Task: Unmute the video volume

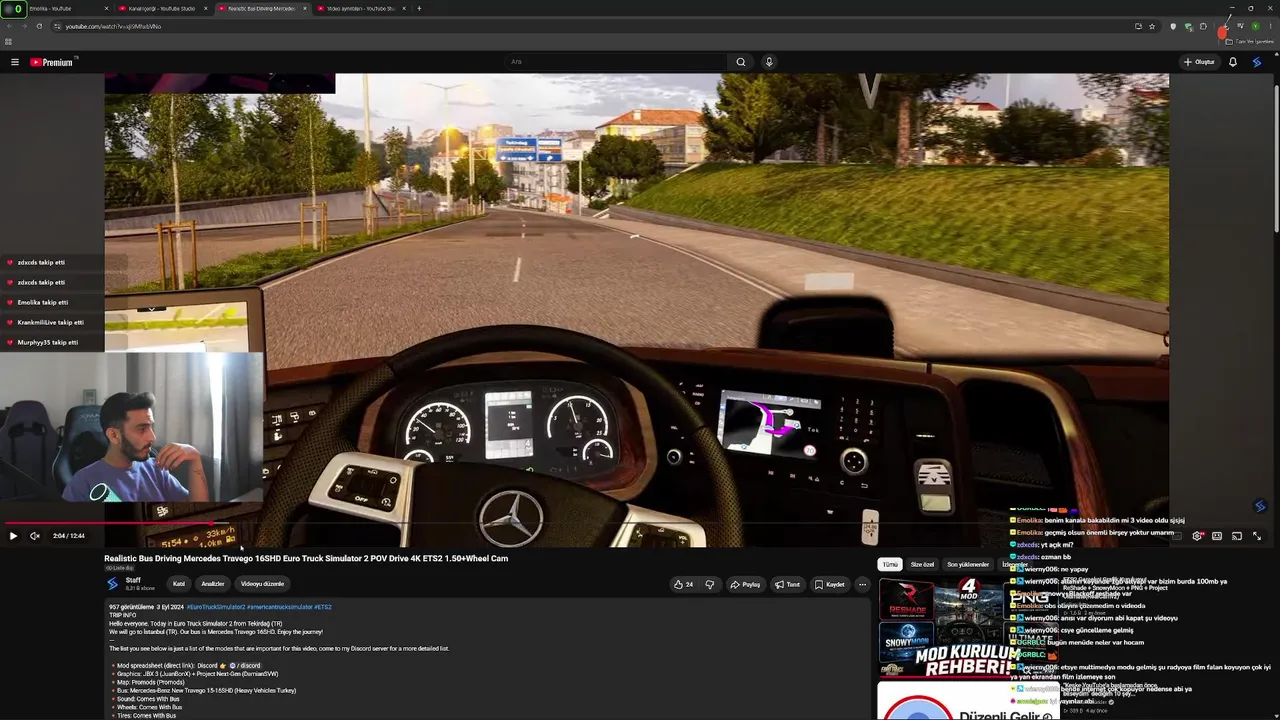Action: (35, 536)
